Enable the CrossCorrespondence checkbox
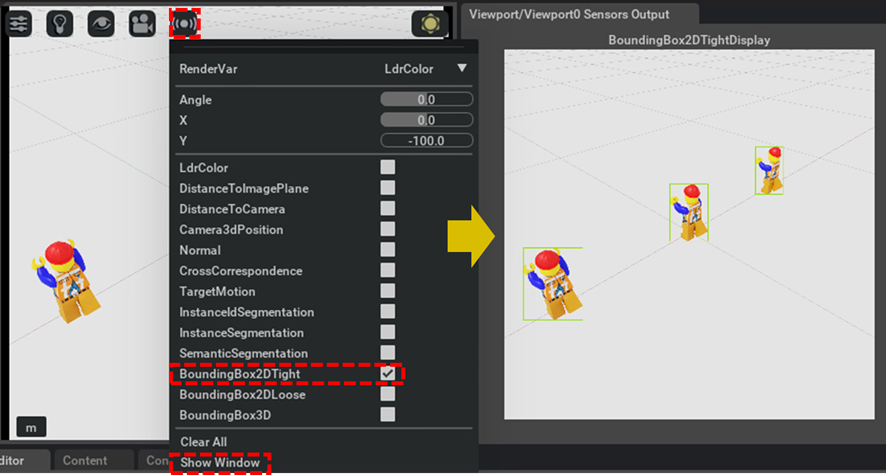 click(x=388, y=271)
